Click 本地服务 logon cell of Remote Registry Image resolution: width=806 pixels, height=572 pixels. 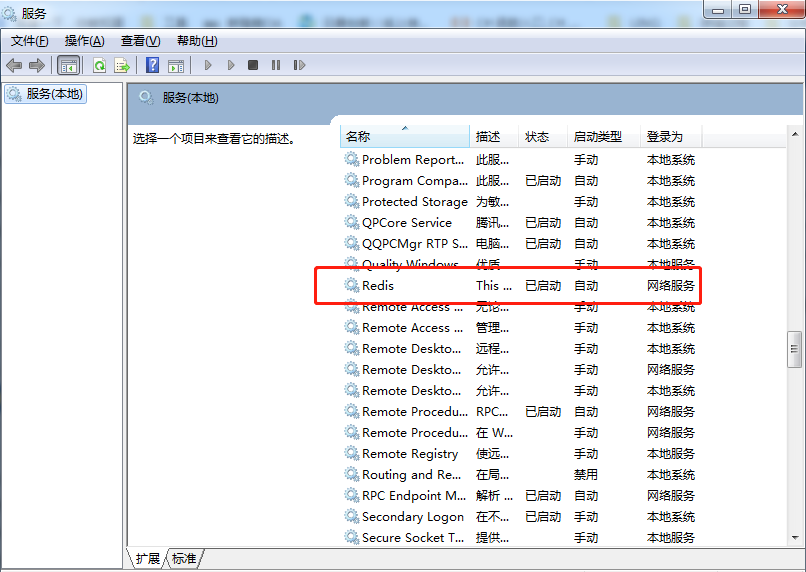pos(671,454)
